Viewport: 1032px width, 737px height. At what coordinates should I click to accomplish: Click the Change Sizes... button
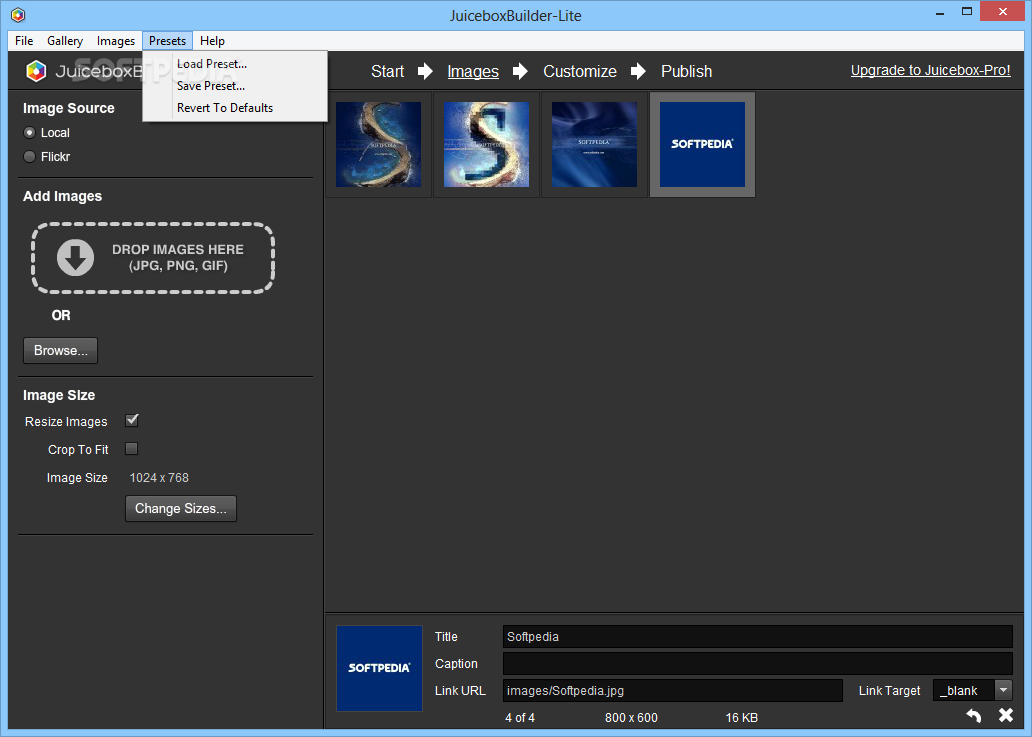click(181, 509)
